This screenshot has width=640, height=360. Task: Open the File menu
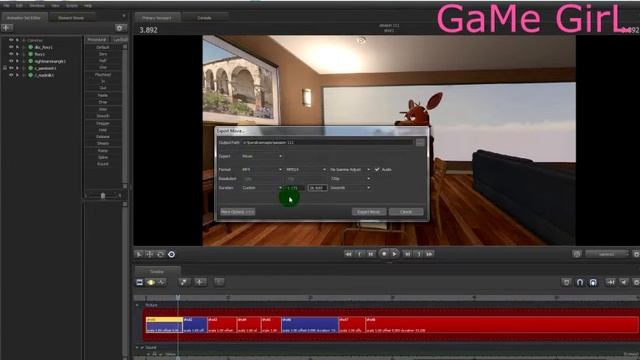[7, 6]
